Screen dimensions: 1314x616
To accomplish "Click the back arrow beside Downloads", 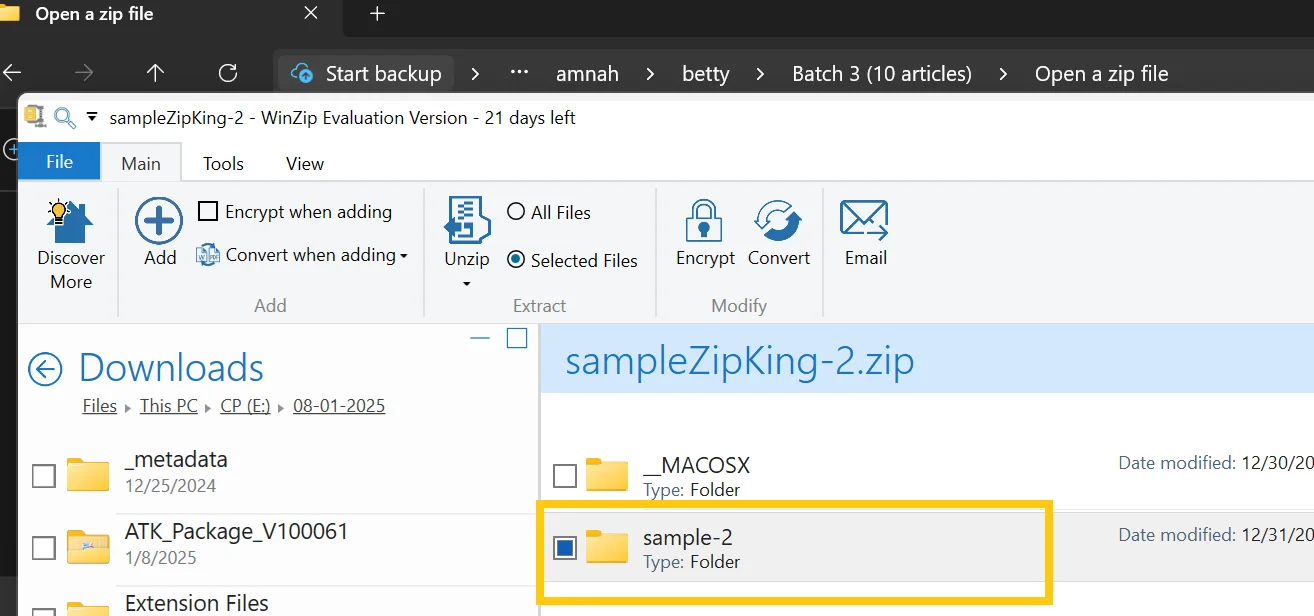I will (45, 368).
